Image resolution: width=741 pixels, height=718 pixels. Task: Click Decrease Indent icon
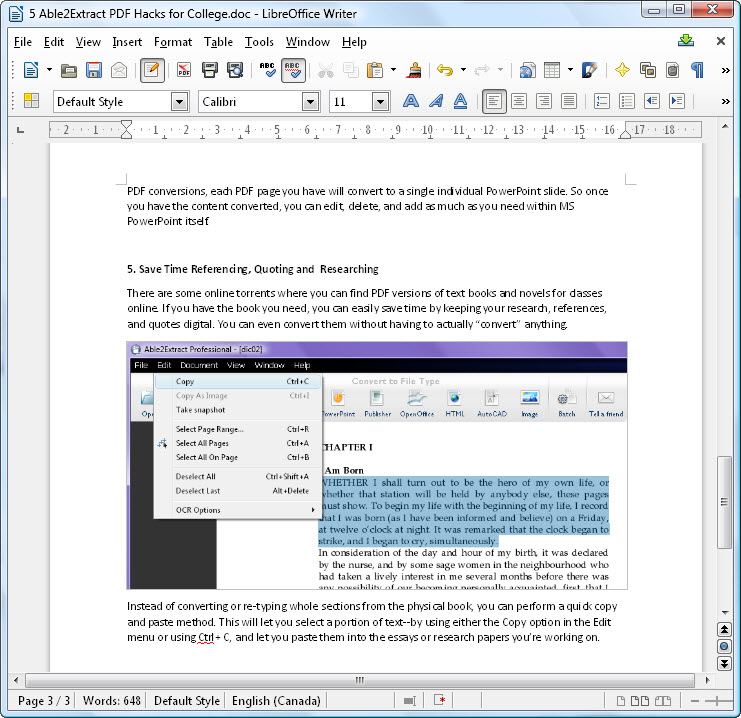tap(652, 101)
